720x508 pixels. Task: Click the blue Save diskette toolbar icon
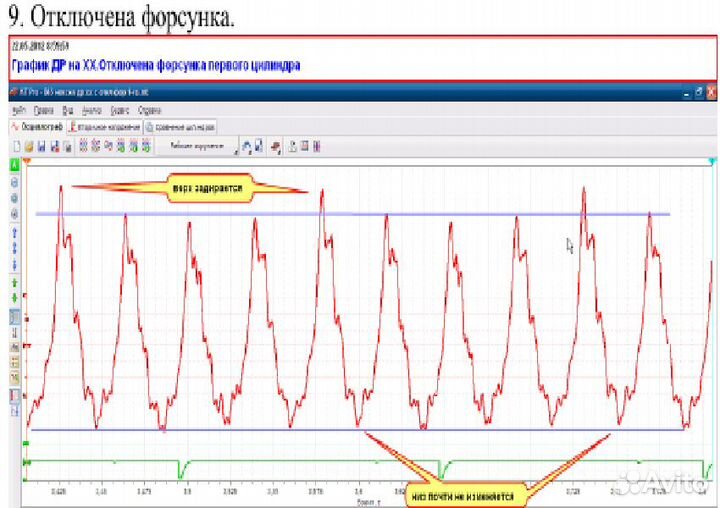[42, 147]
